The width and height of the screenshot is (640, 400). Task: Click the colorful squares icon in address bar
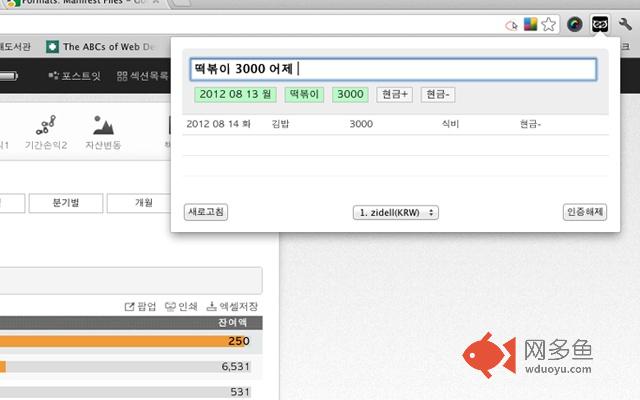click(530, 24)
